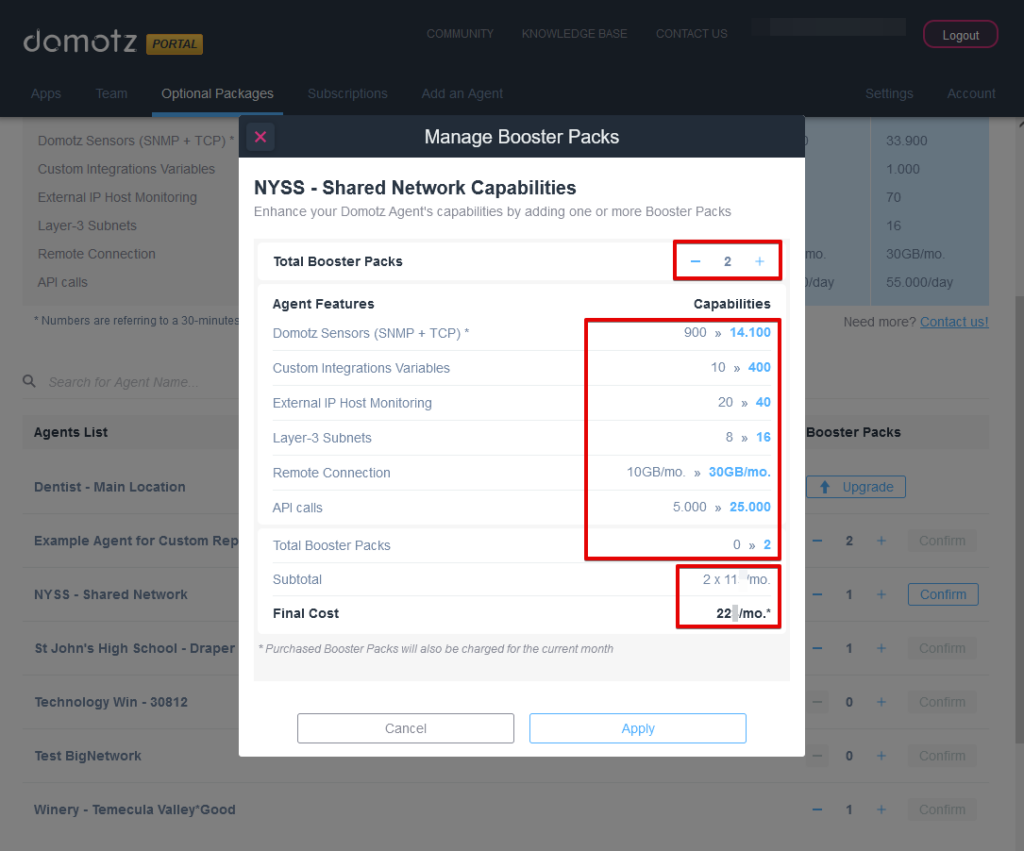Increase Total Booster Packs in dialog
1024x851 pixels.
pos(760,262)
